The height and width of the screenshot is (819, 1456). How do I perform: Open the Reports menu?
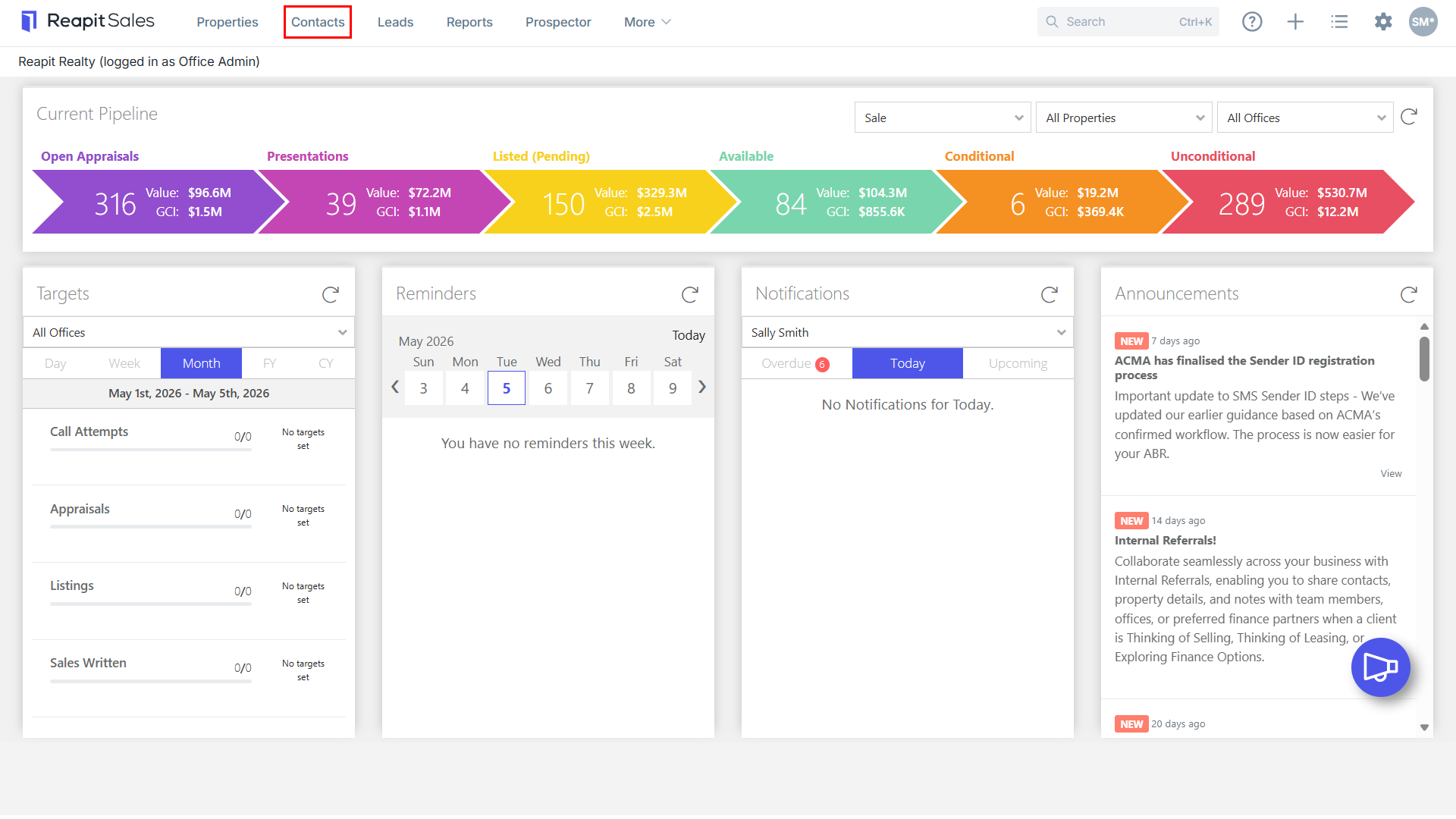469,22
